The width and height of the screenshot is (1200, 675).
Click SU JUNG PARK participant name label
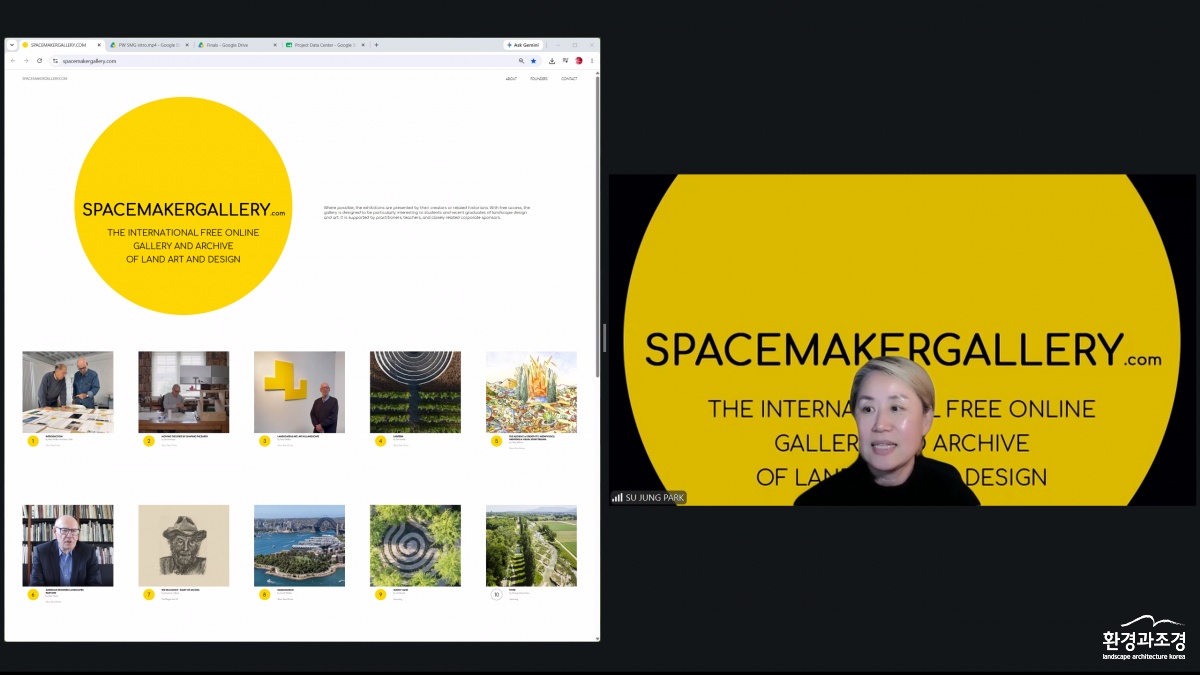[x=648, y=497]
